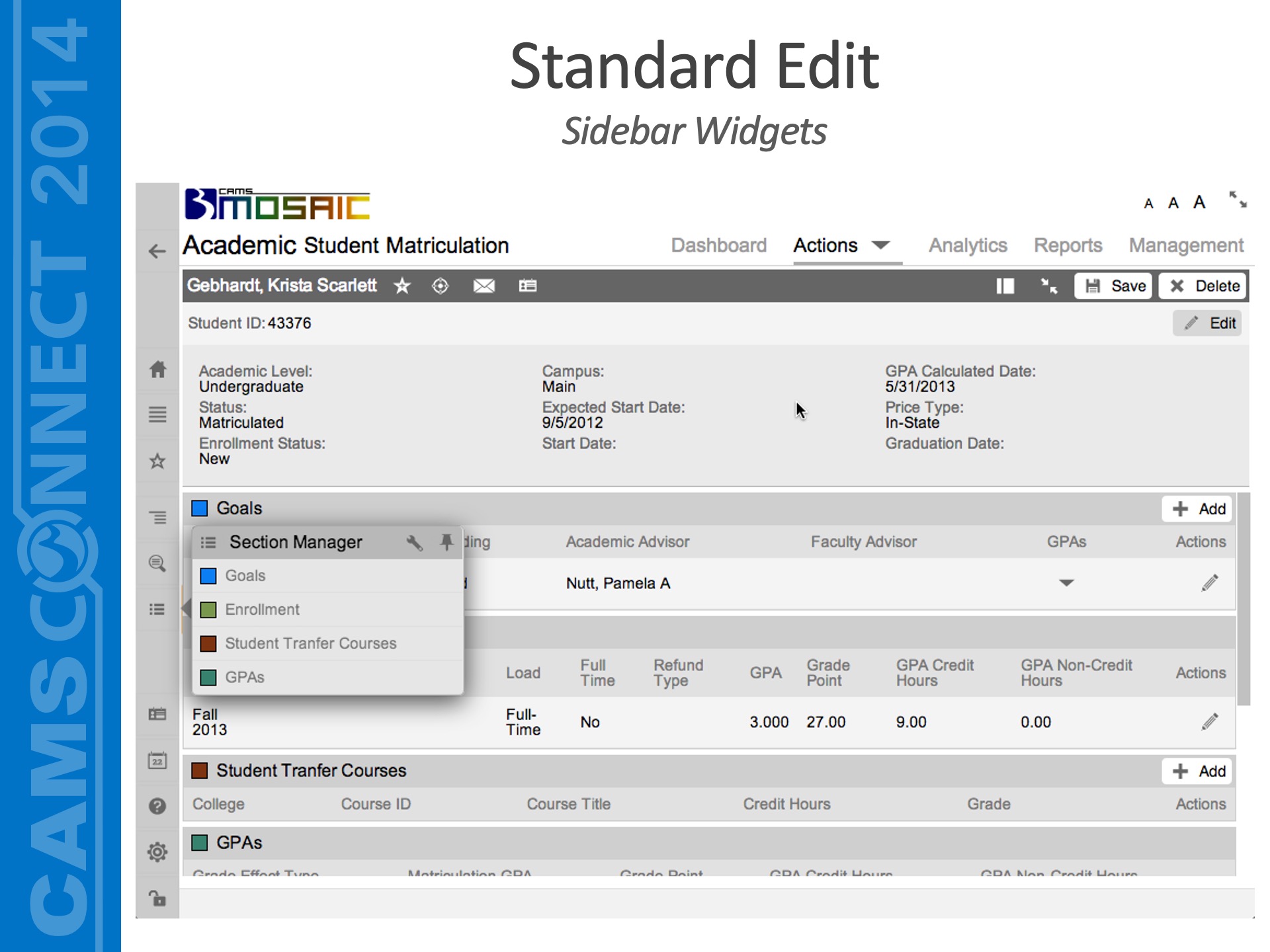
Task: Toggle the split-column layout icon
Action: pyautogui.click(x=1005, y=286)
